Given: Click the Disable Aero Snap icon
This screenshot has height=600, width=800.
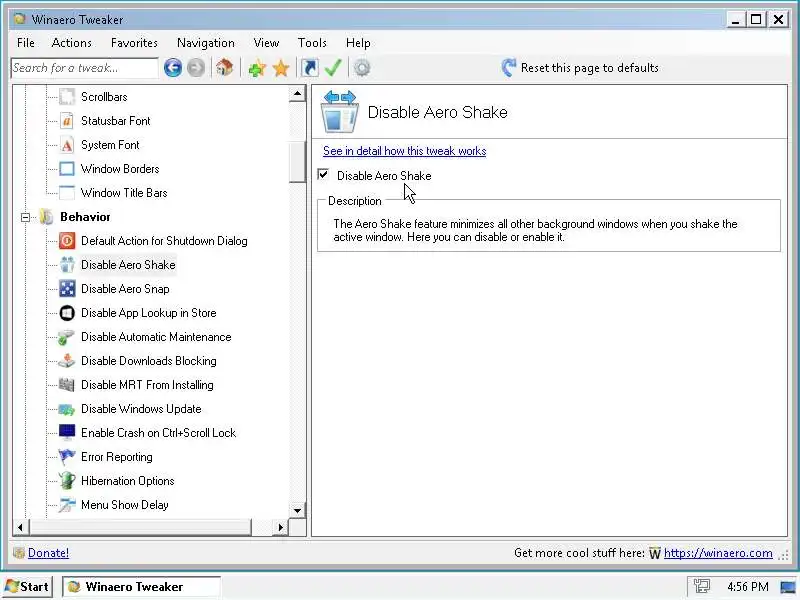Looking at the screenshot, I should pos(67,289).
